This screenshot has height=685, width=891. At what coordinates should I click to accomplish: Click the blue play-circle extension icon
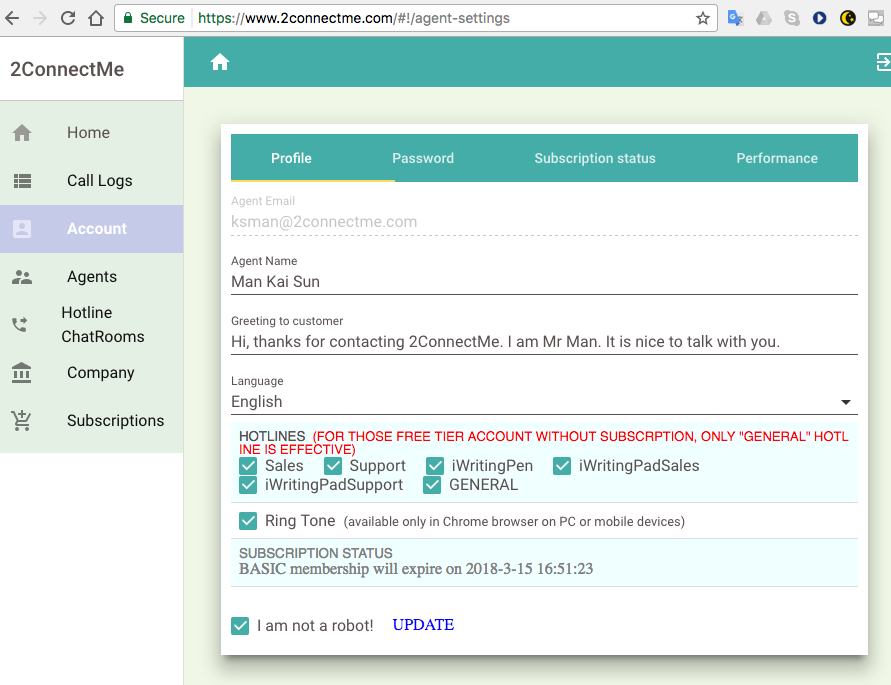819,18
